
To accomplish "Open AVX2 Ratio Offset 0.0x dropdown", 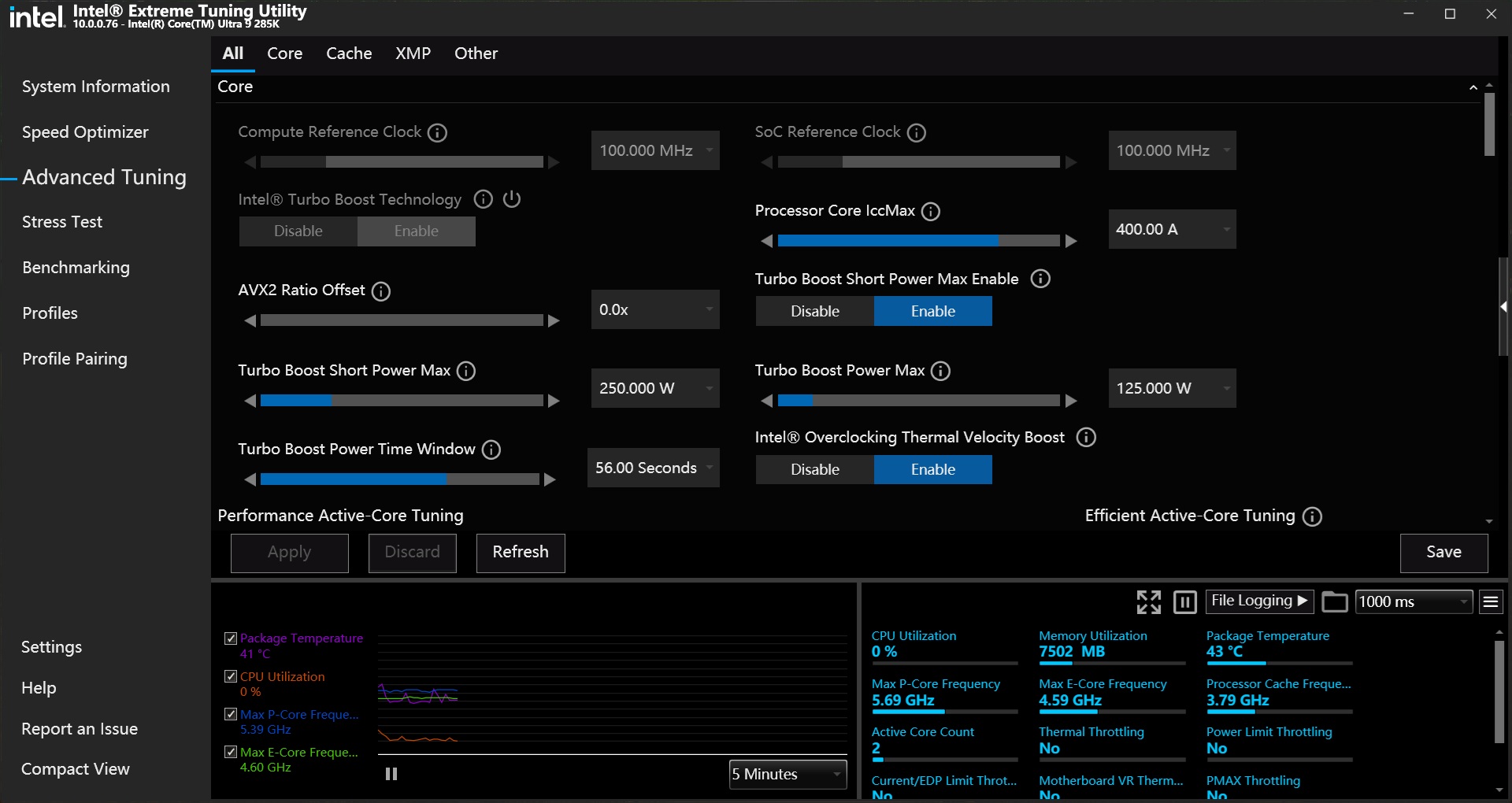I will click(655, 309).
